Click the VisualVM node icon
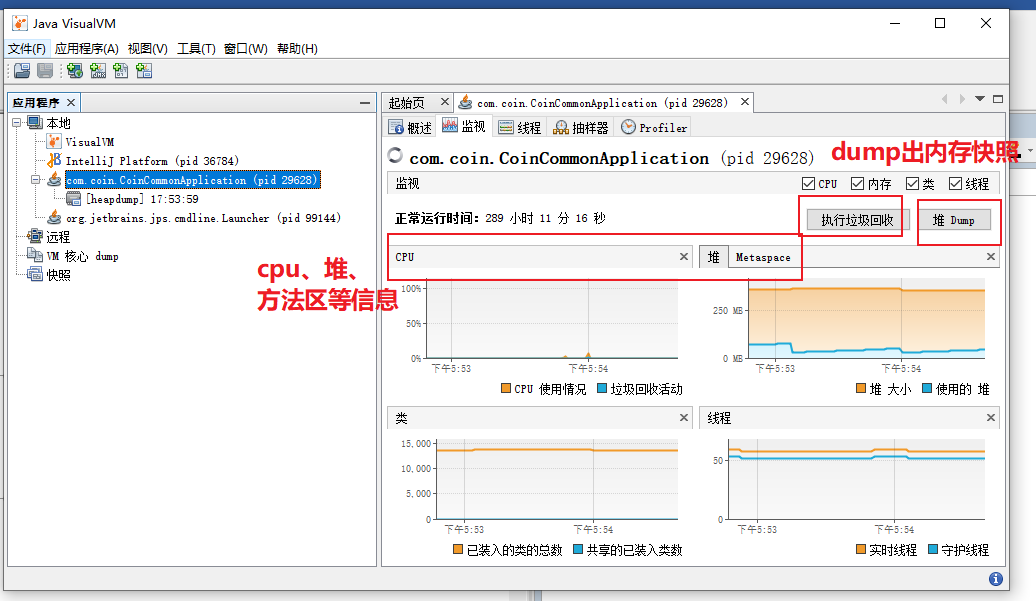 [54, 141]
